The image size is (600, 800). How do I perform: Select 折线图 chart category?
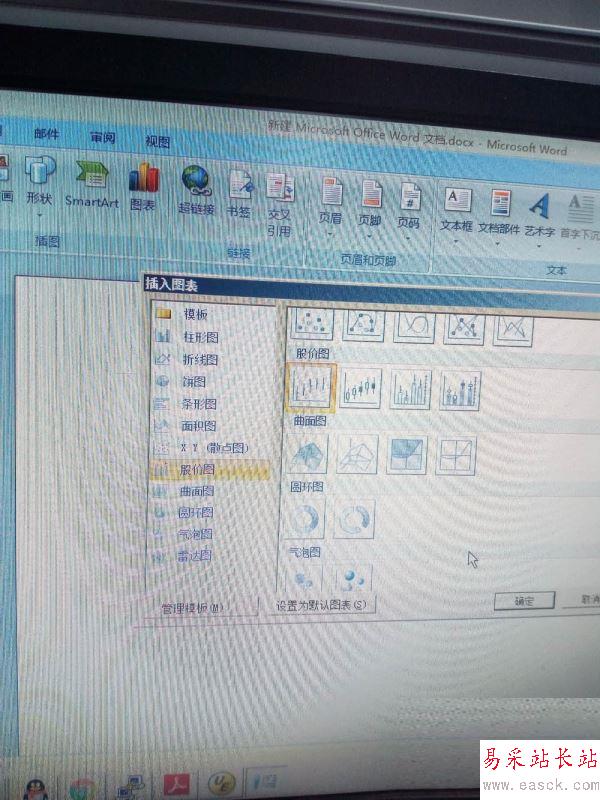coord(213,359)
